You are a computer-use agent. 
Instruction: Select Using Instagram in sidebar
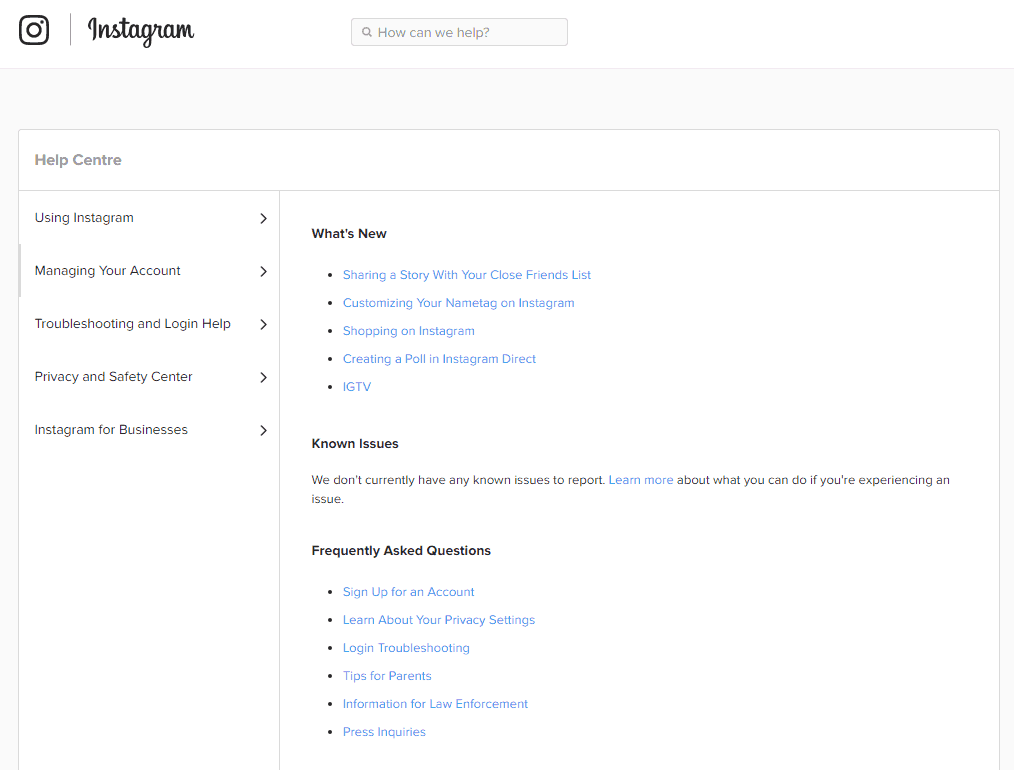(84, 218)
